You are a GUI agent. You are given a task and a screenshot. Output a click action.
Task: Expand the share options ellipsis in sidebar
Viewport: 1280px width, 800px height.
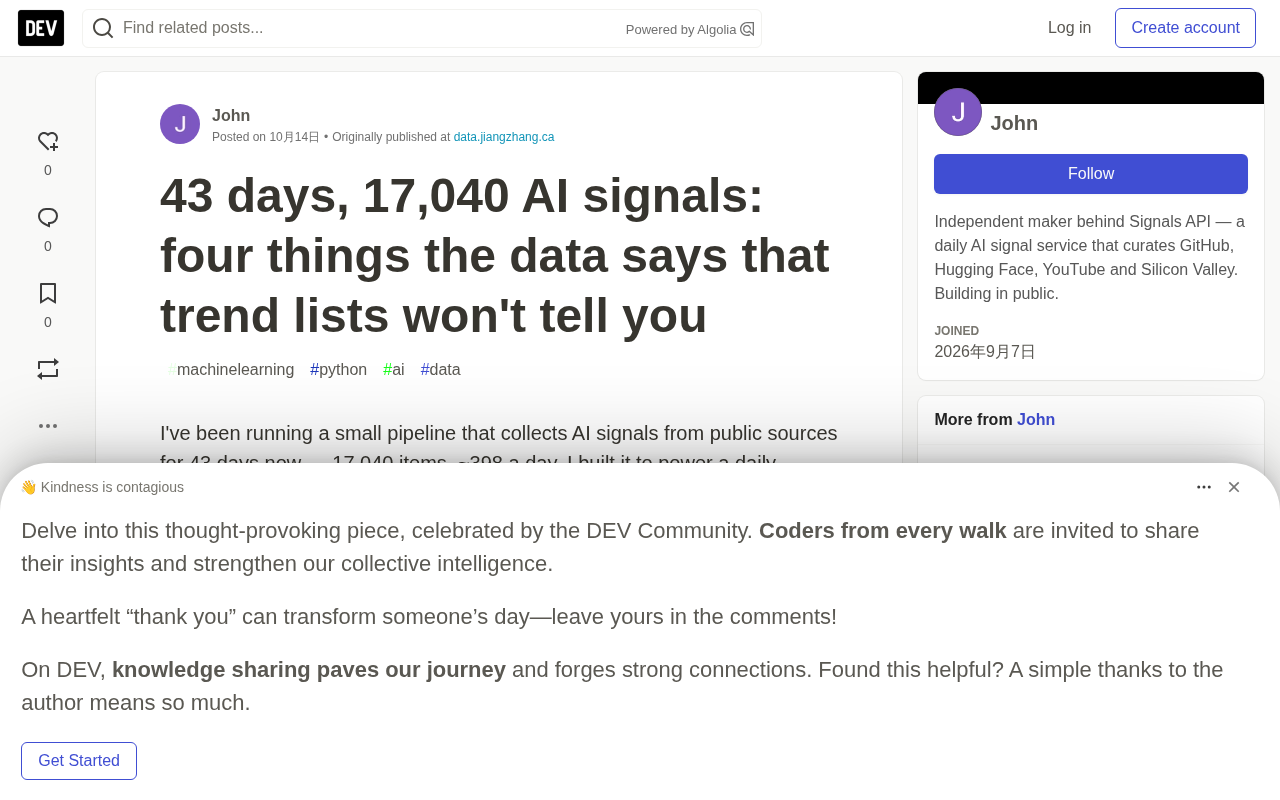[x=48, y=426]
